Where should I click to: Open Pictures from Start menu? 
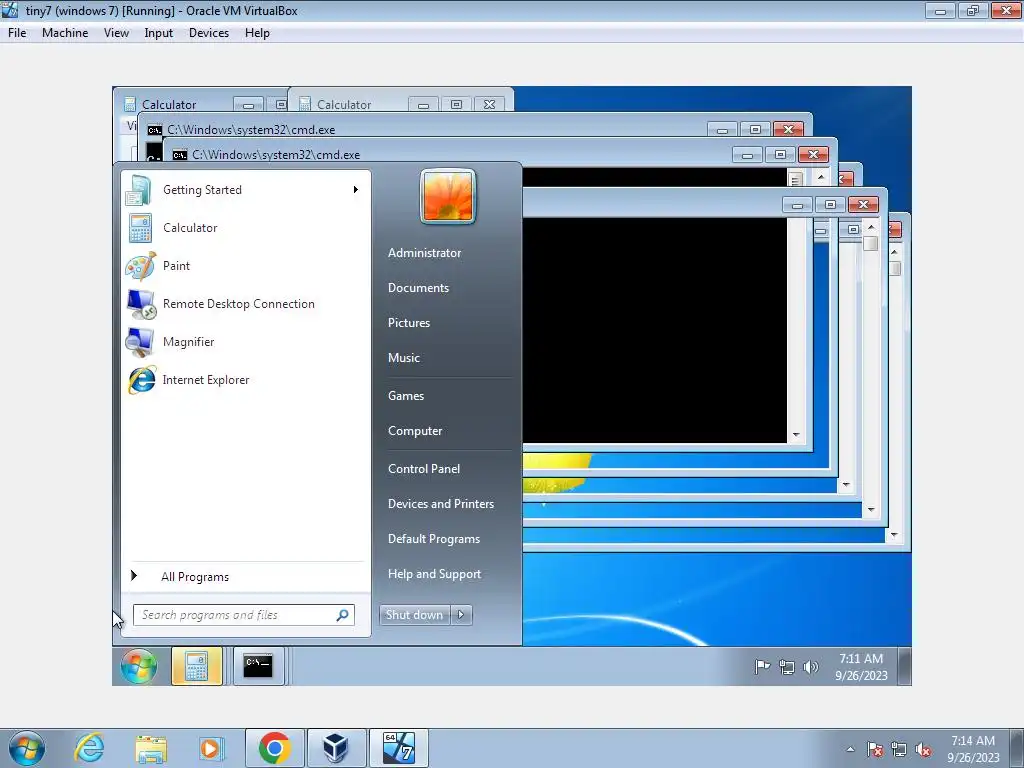click(409, 323)
